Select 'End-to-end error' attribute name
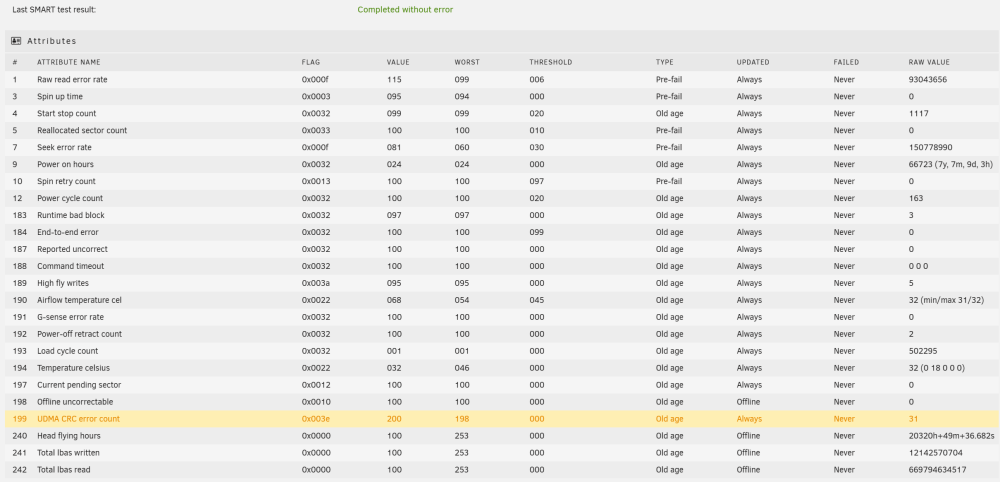This screenshot has width=1000, height=482. [68, 232]
